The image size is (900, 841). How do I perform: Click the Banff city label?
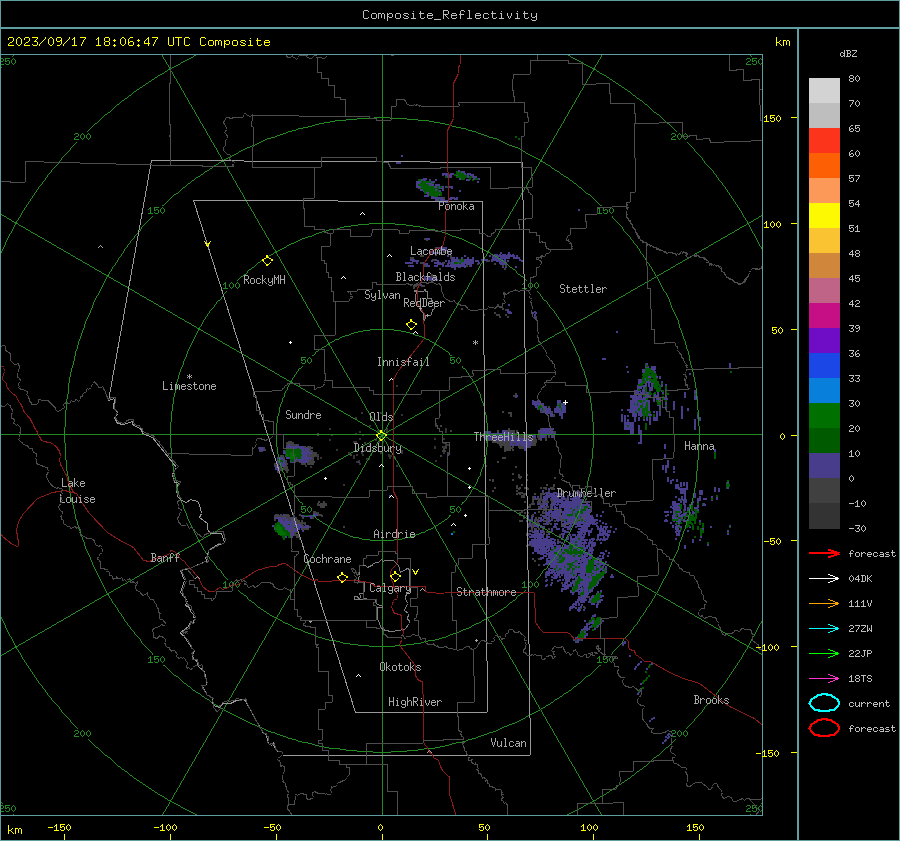tap(165, 557)
